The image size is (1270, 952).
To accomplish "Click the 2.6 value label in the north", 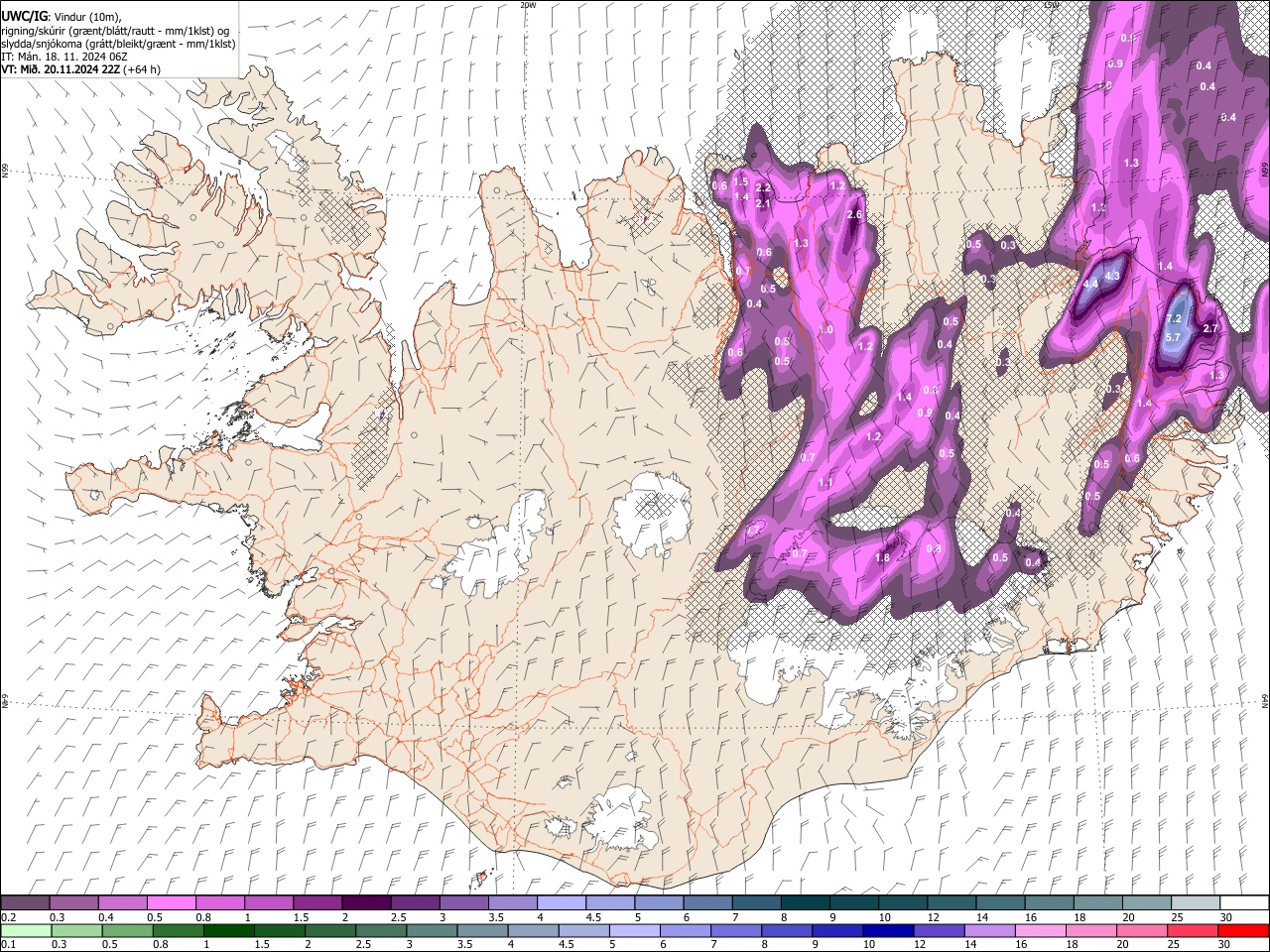I will 854,215.
